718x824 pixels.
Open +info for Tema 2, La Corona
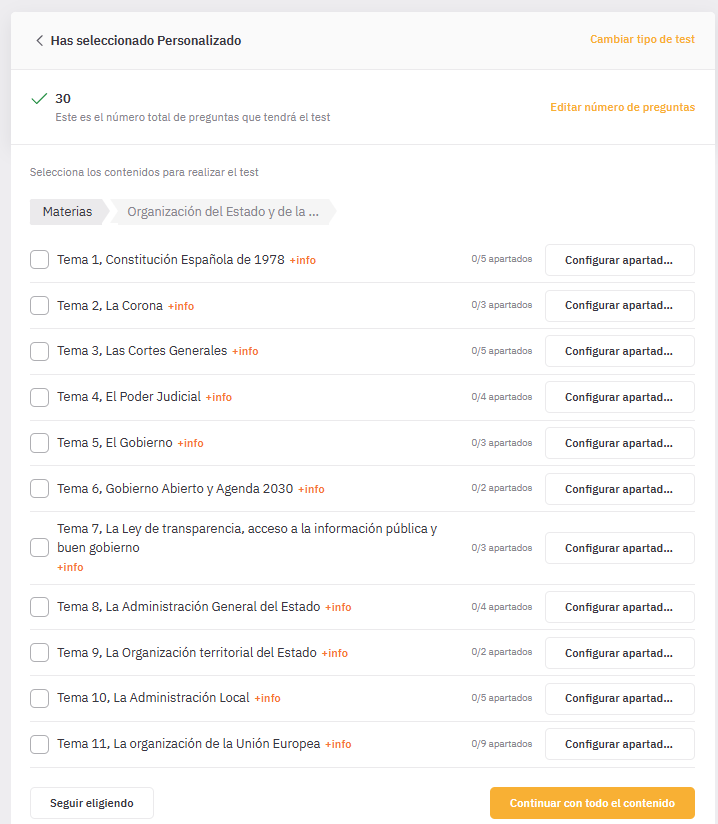pos(181,306)
